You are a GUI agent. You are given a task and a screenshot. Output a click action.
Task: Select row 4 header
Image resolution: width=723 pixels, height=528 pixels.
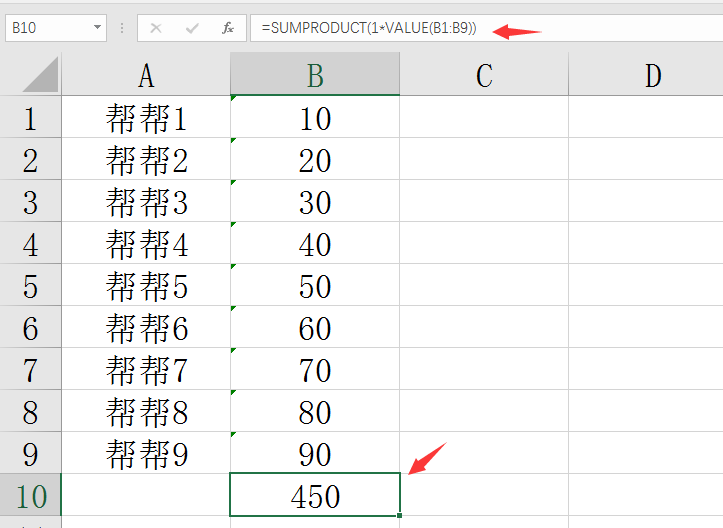[x=30, y=243]
